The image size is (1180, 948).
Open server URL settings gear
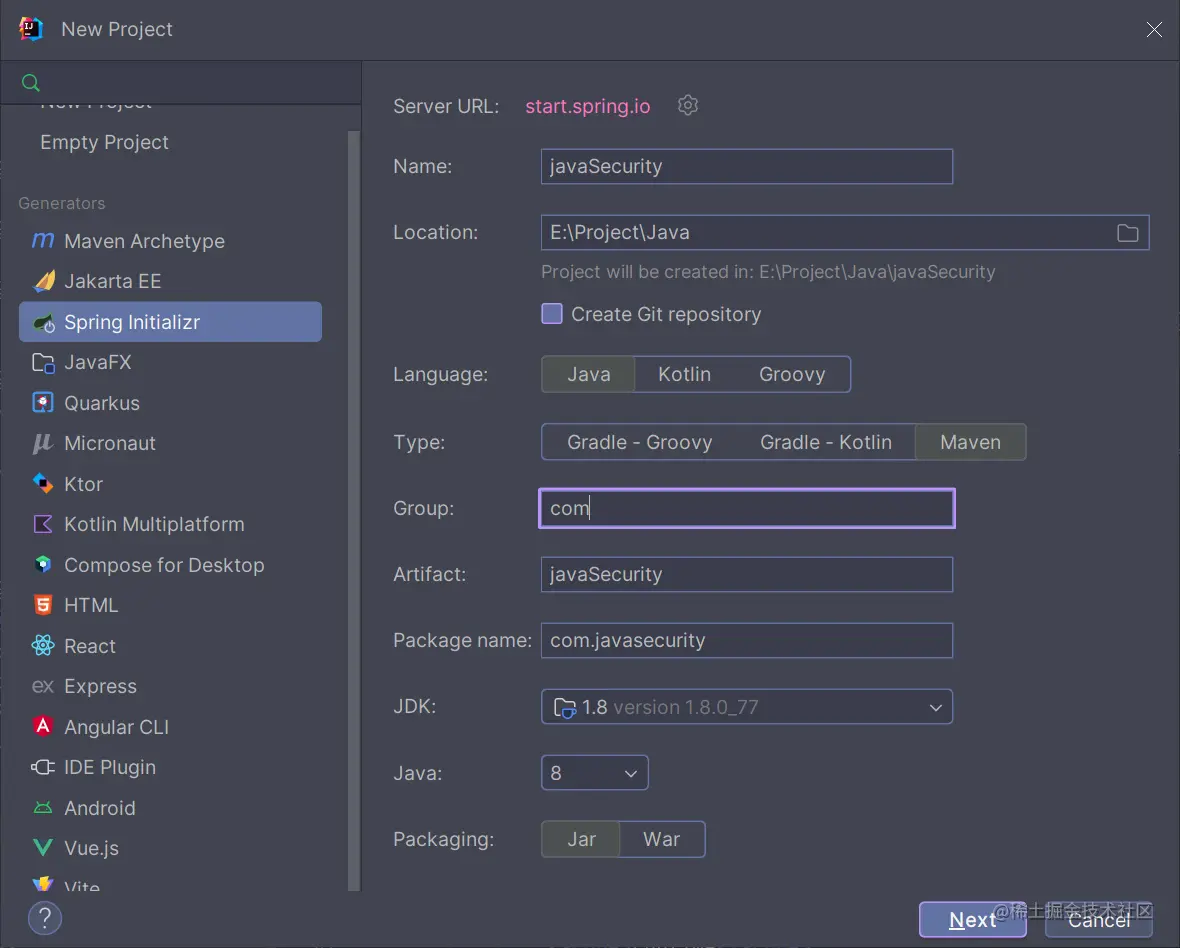688,105
